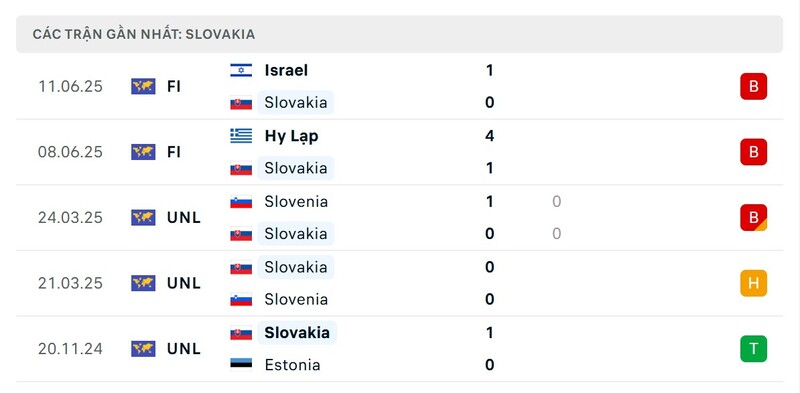Click Slovenia flag in 24.03.25 match

pyautogui.click(x=241, y=202)
